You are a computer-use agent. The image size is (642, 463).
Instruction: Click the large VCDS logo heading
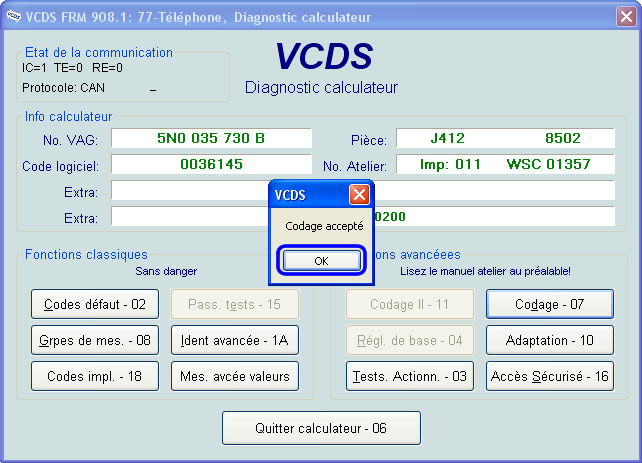(324, 56)
